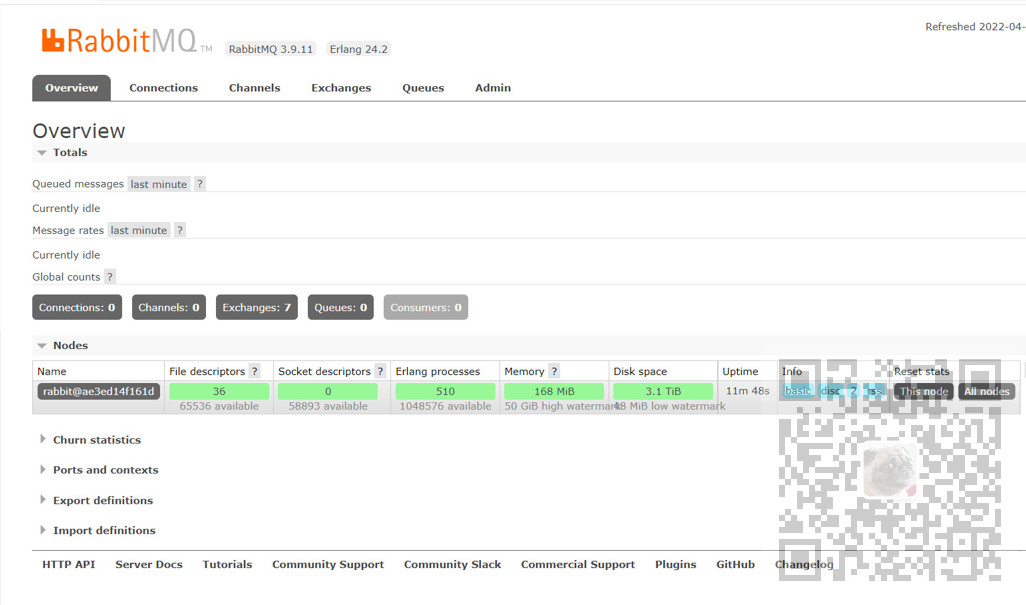Image resolution: width=1026 pixels, height=605 pixels.
Task: Open node rabbit@ae3ed14f161d details
Action: tap(99, 391)
